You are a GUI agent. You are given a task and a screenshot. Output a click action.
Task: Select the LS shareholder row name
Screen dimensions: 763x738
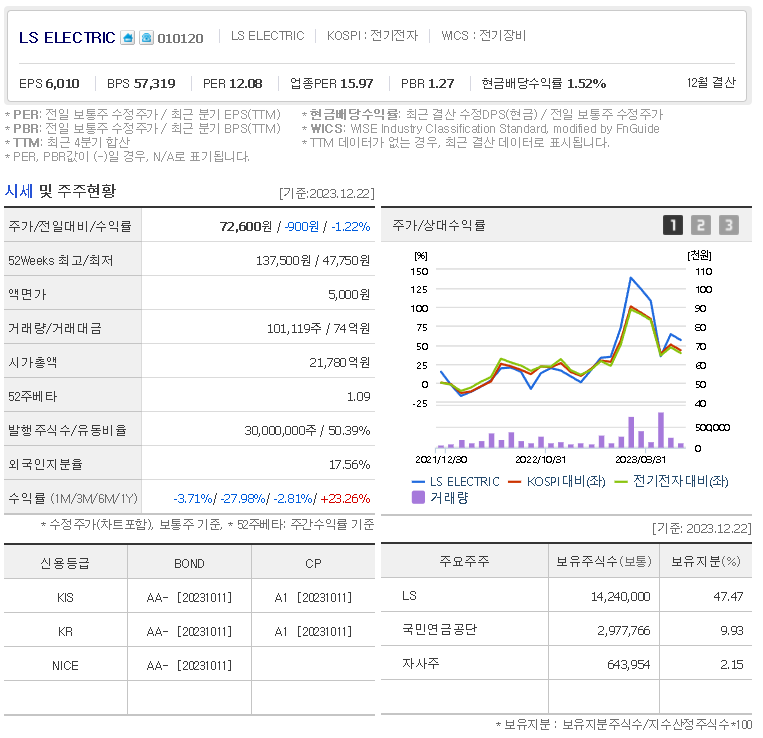point(409,596)
